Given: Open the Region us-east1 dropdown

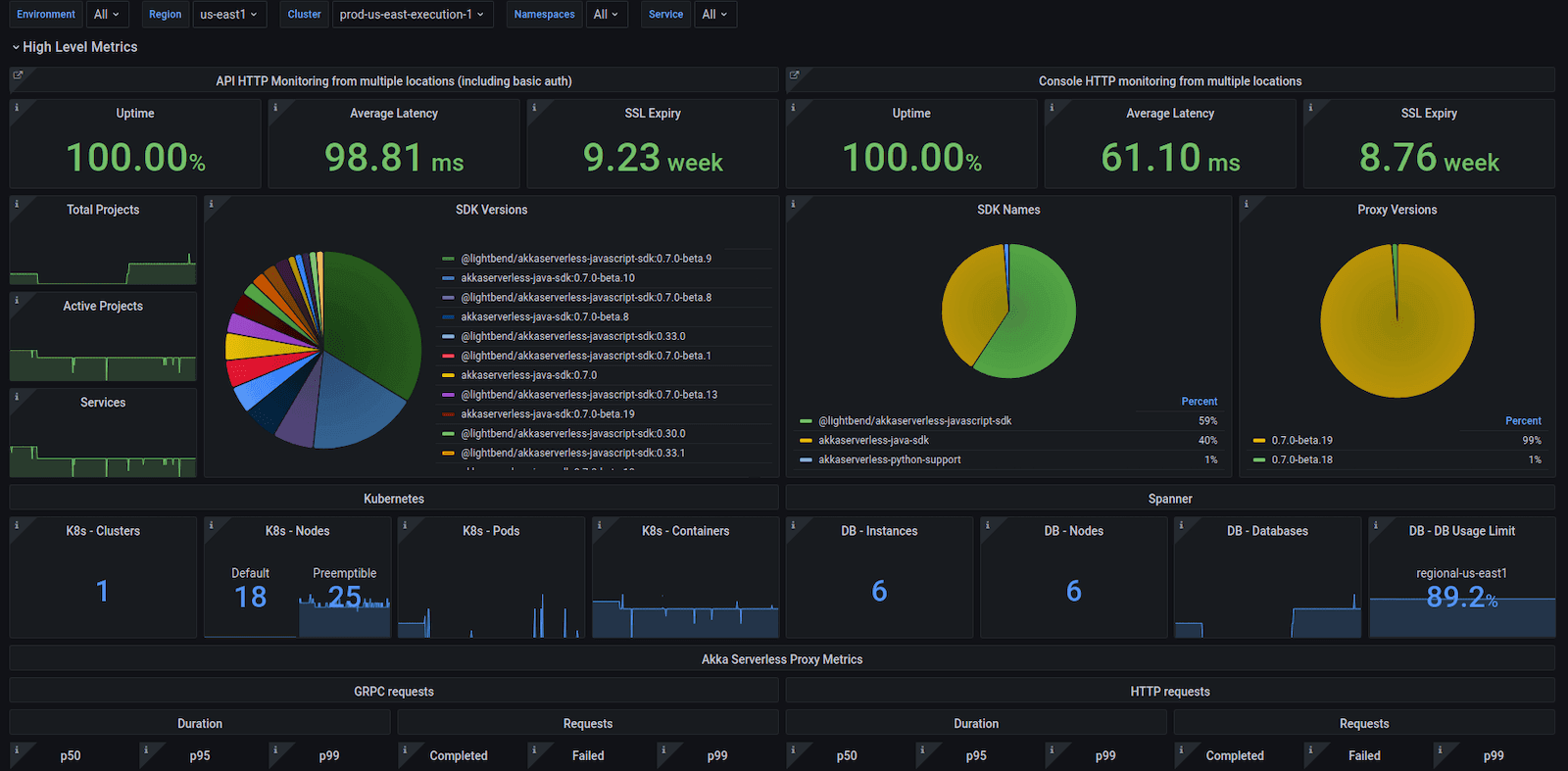Looking at the screenshot, I should point(229,15).
